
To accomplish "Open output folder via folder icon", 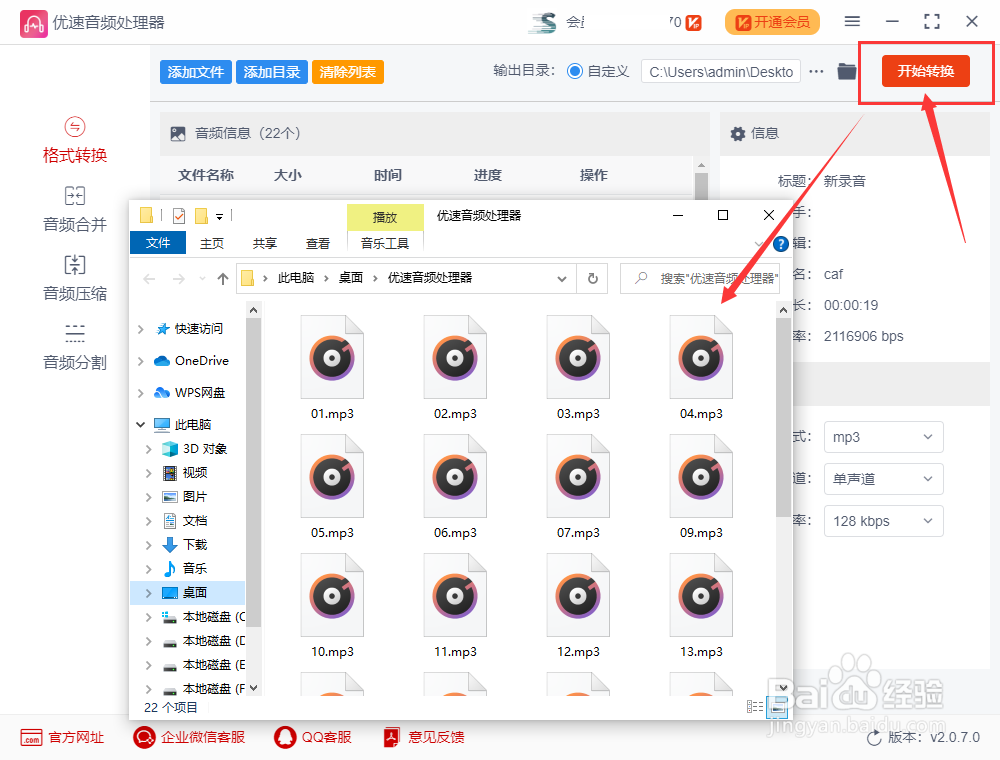I will (846, 71).
